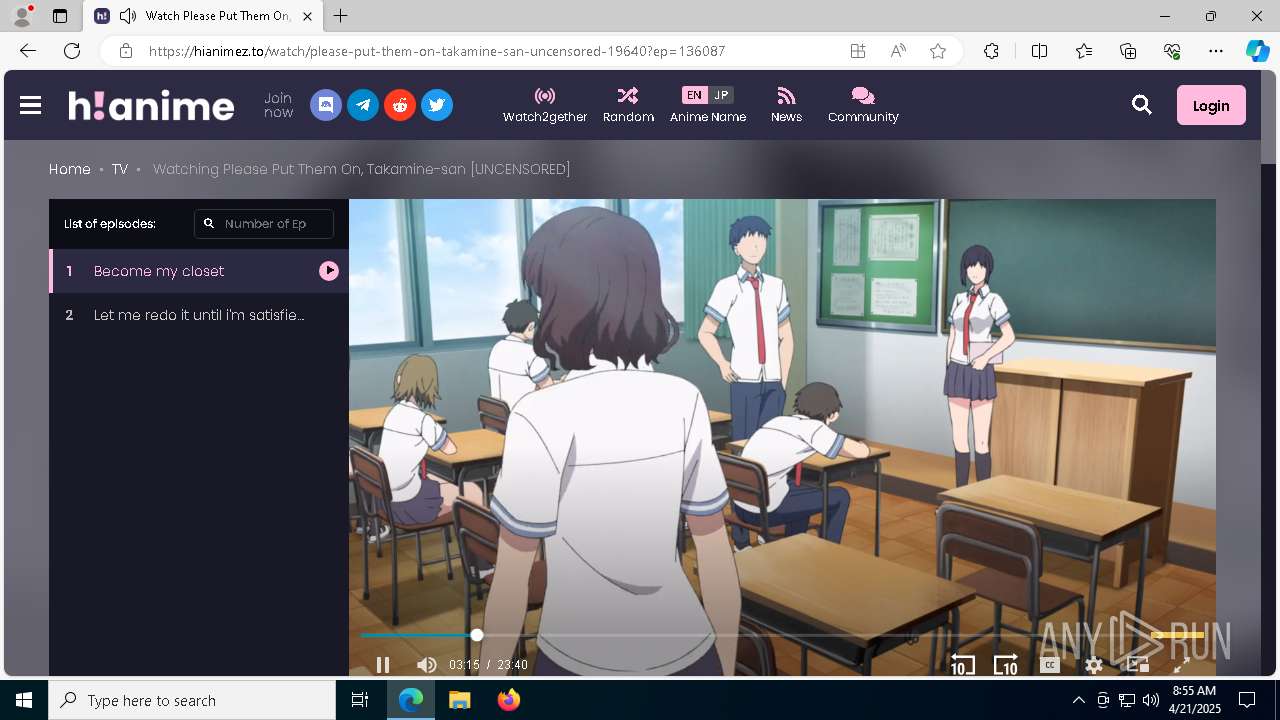Open video player settings
The image size is (1280, 720).
pos(1094,665)
